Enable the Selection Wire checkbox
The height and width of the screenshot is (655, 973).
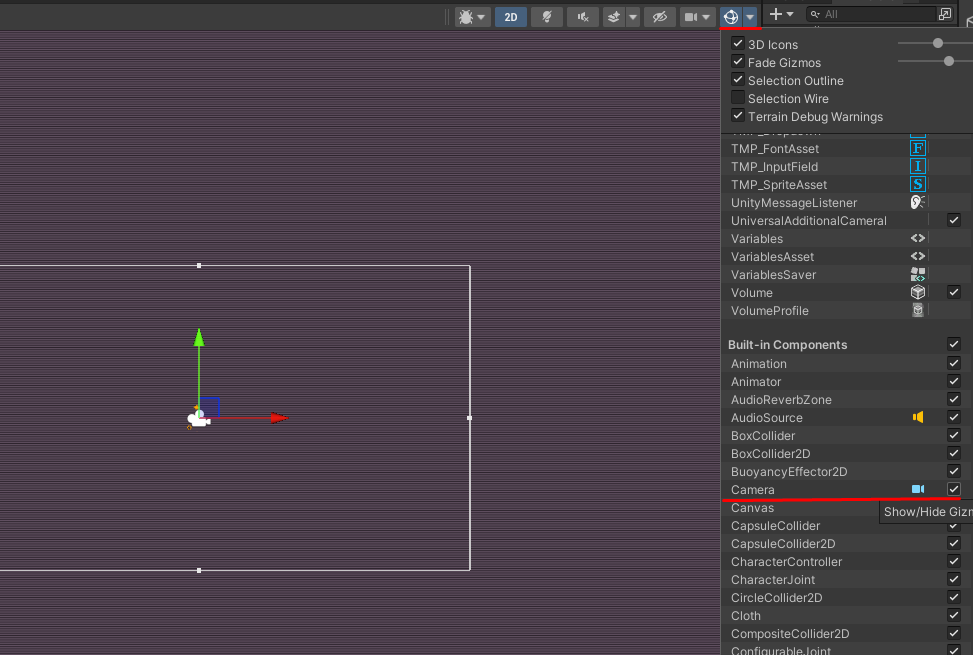tap(738, 98)
